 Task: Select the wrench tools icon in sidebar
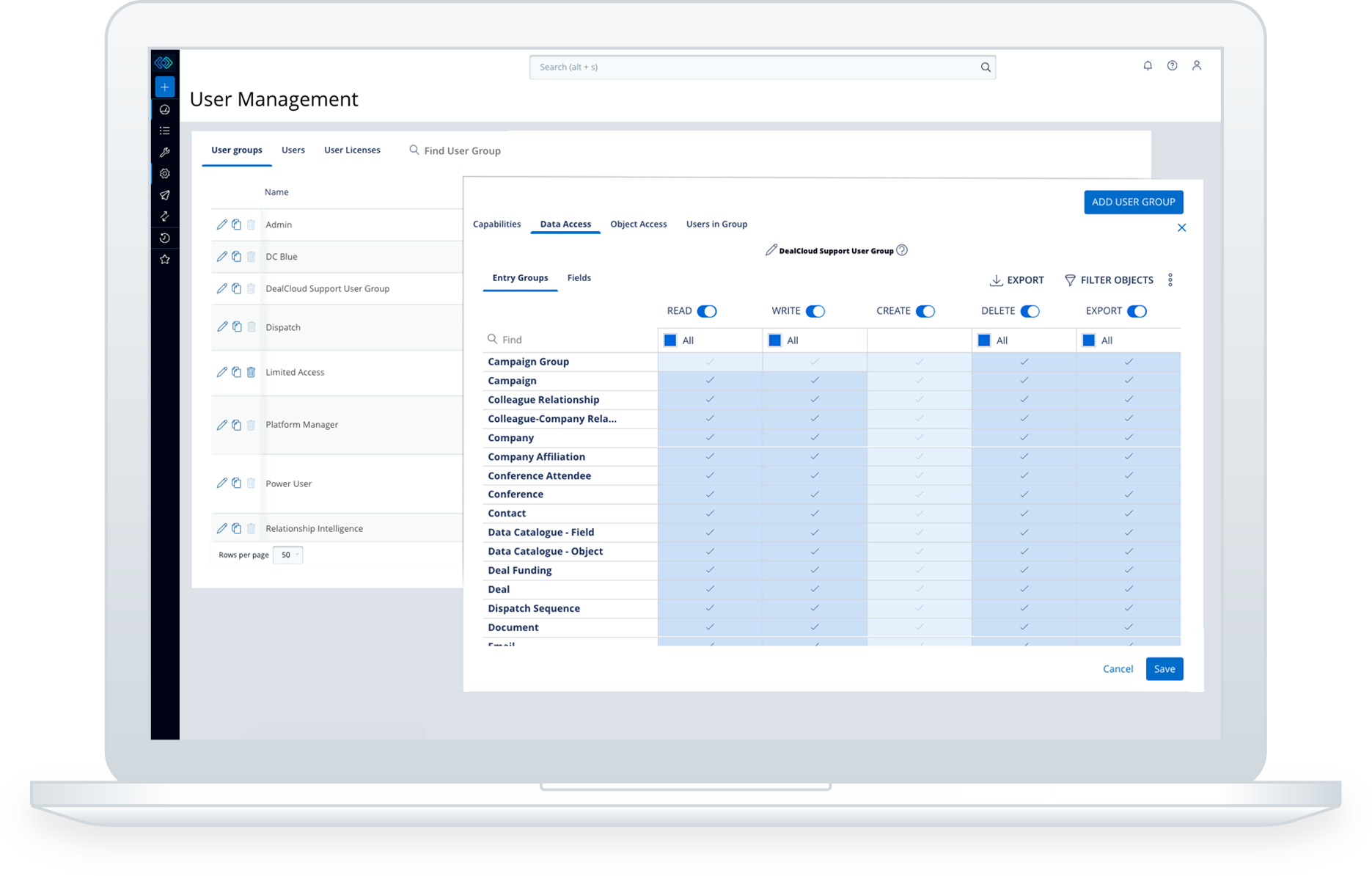[165, 152]
